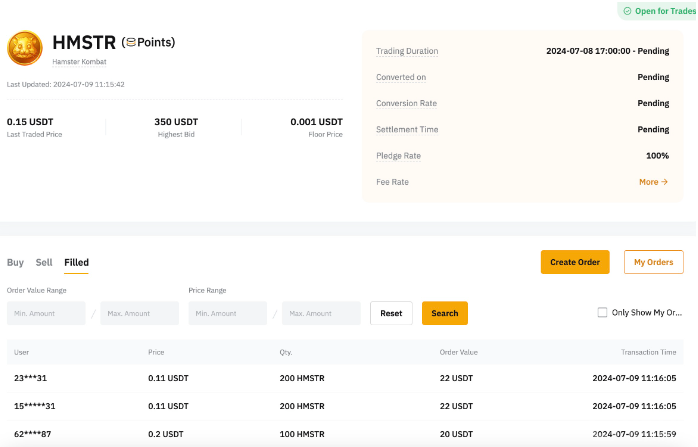Switch to the Sell tab
Viewport: 698px width, 447px height.
coord(44,262)
